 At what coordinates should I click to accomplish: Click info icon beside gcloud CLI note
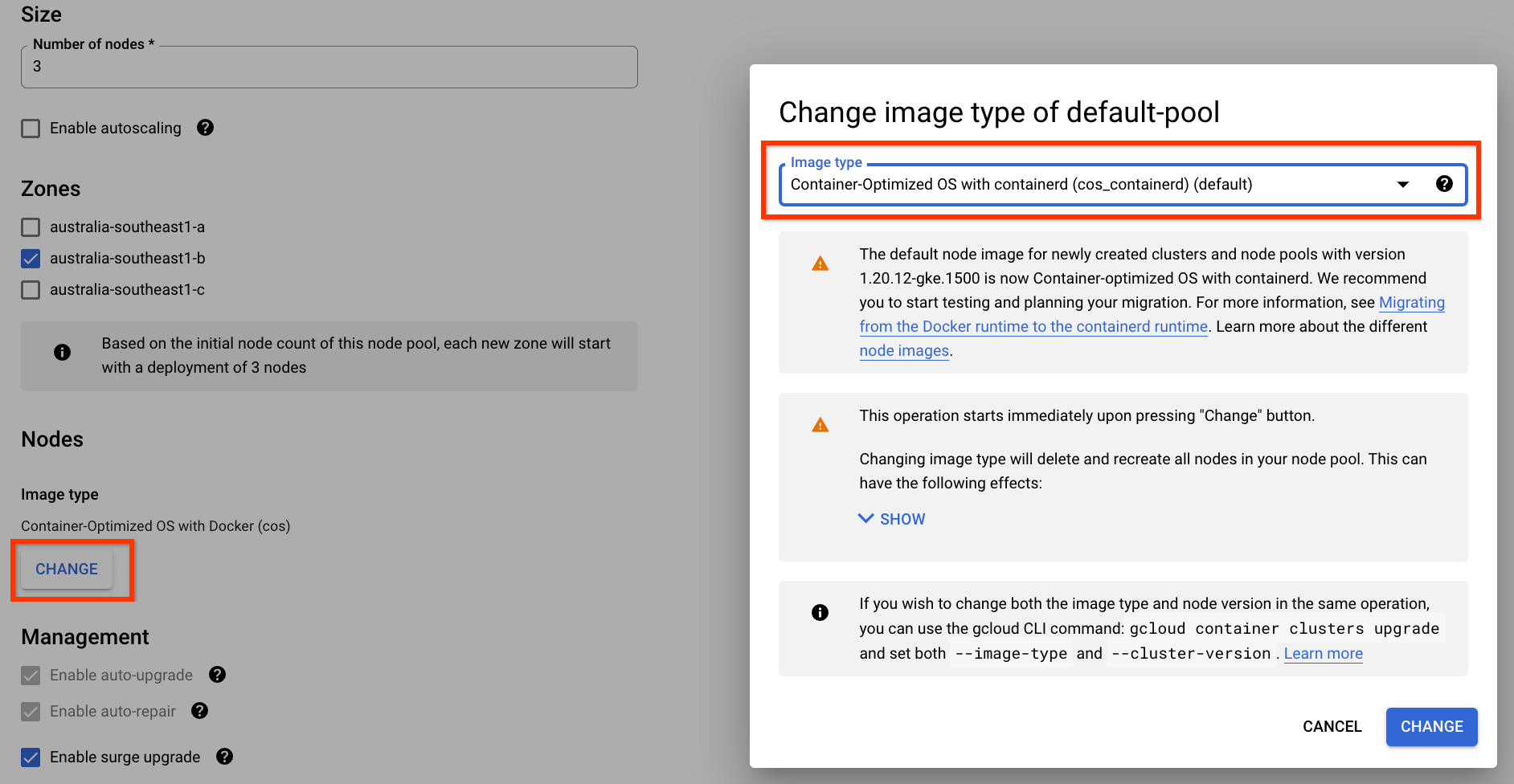point(820,613)
